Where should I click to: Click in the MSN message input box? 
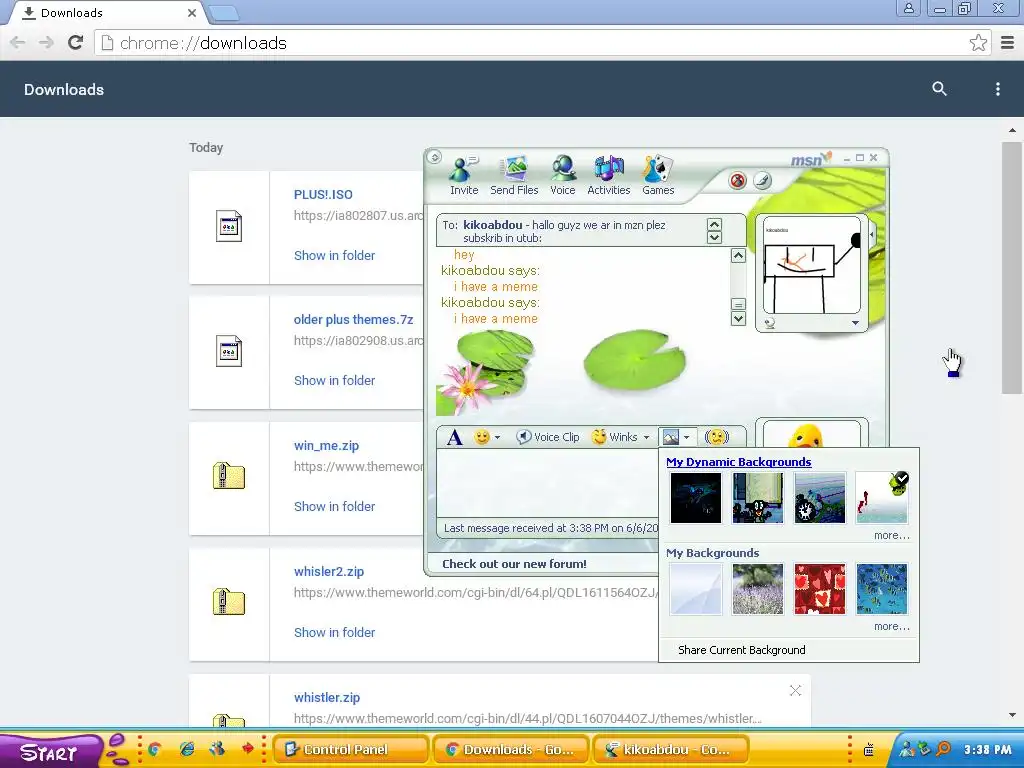tap(549, 485)
